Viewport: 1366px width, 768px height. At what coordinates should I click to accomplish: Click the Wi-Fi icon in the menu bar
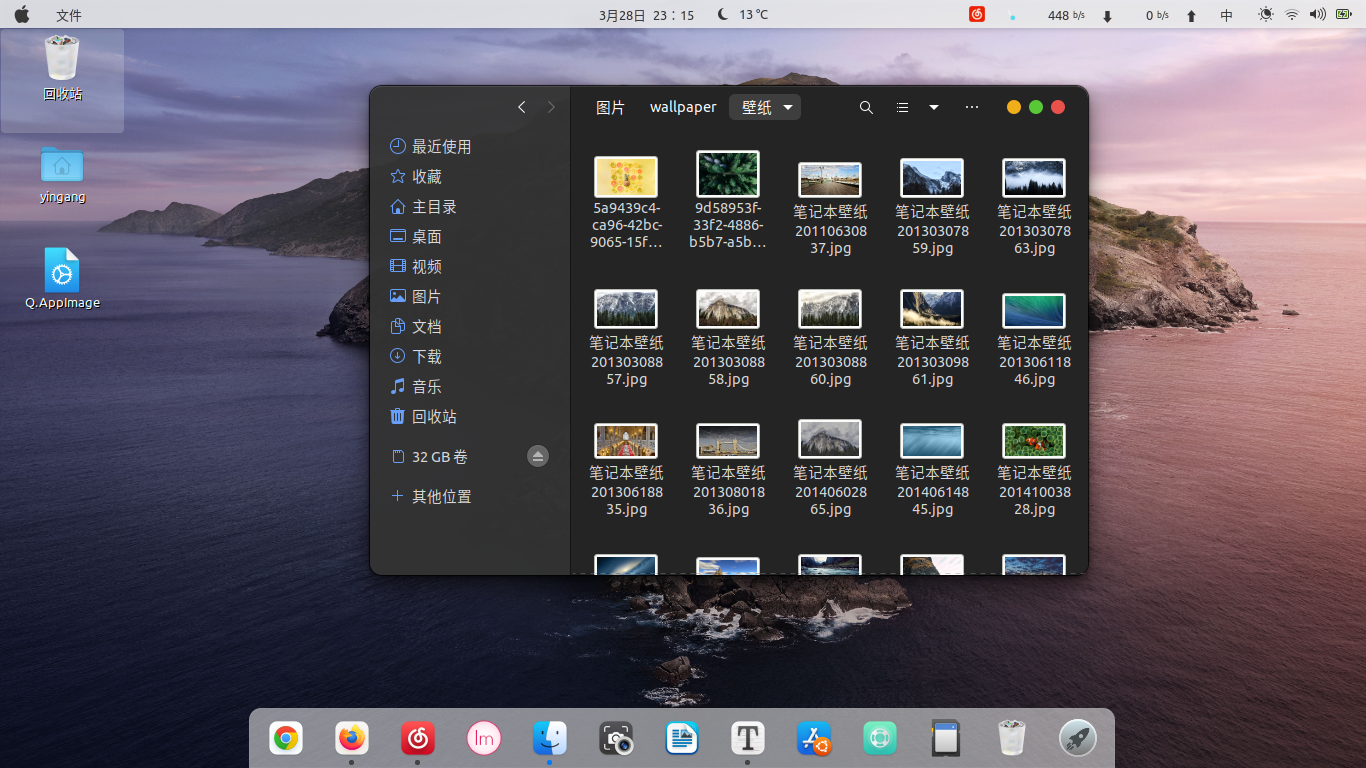(1292, 14)
